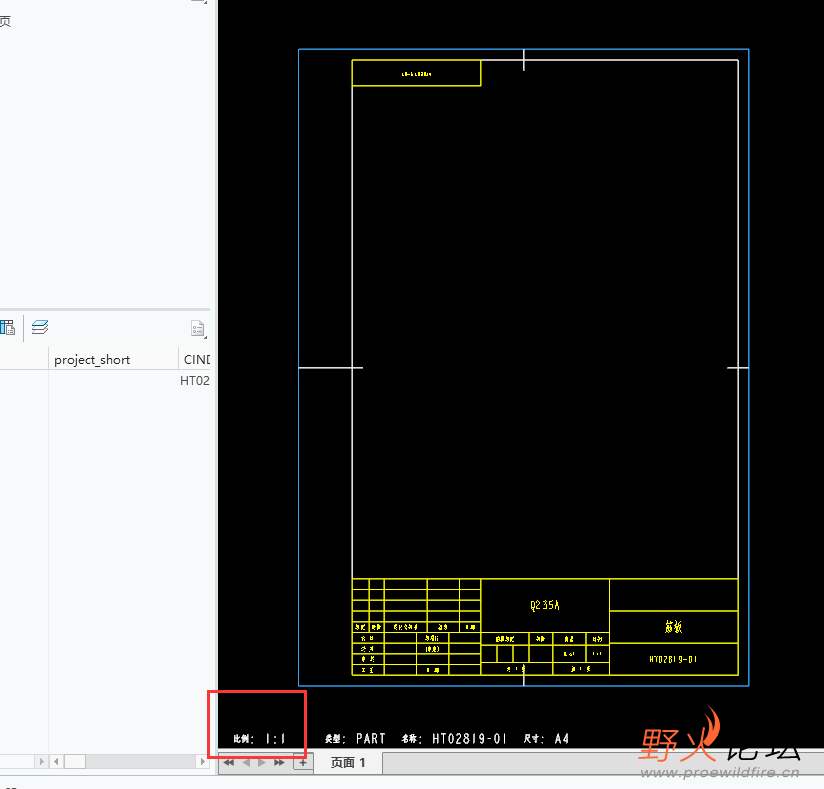Viewport: 824px width, 789px height.
Task: Select the yellow note box atop the sheet
Action: pos(416,73)
